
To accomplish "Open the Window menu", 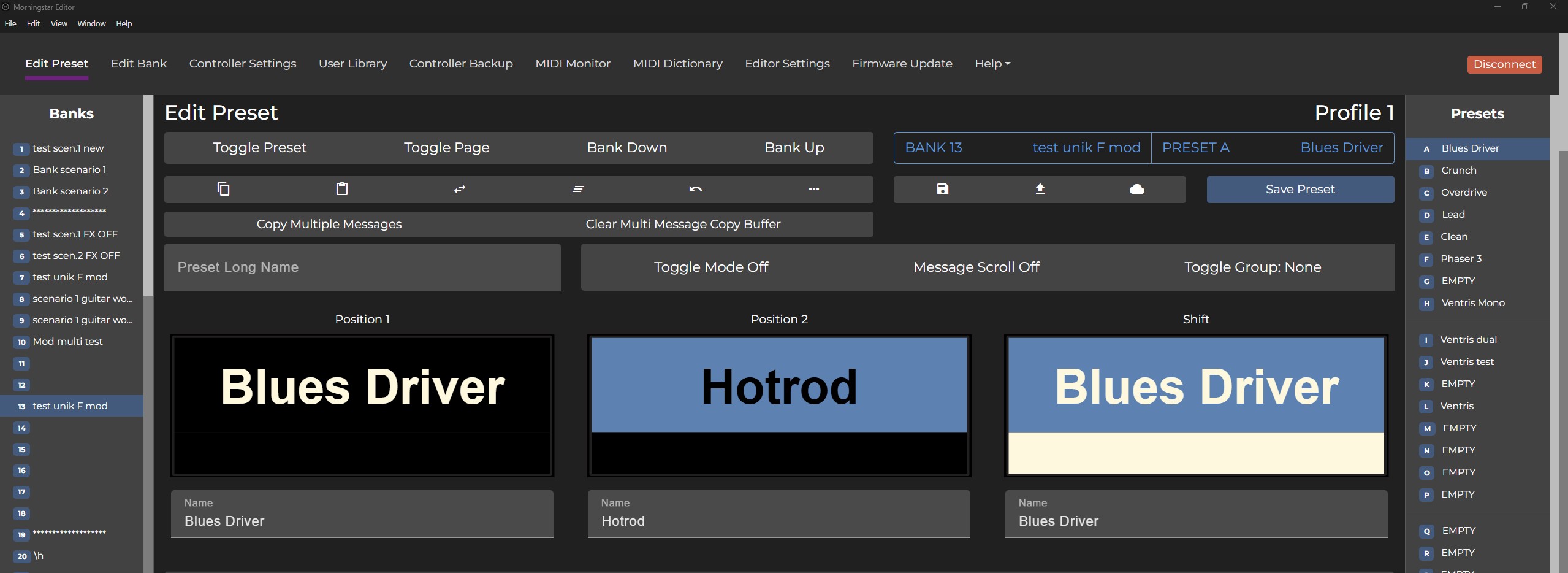I will pyautogui.click(x=91, y=24).
